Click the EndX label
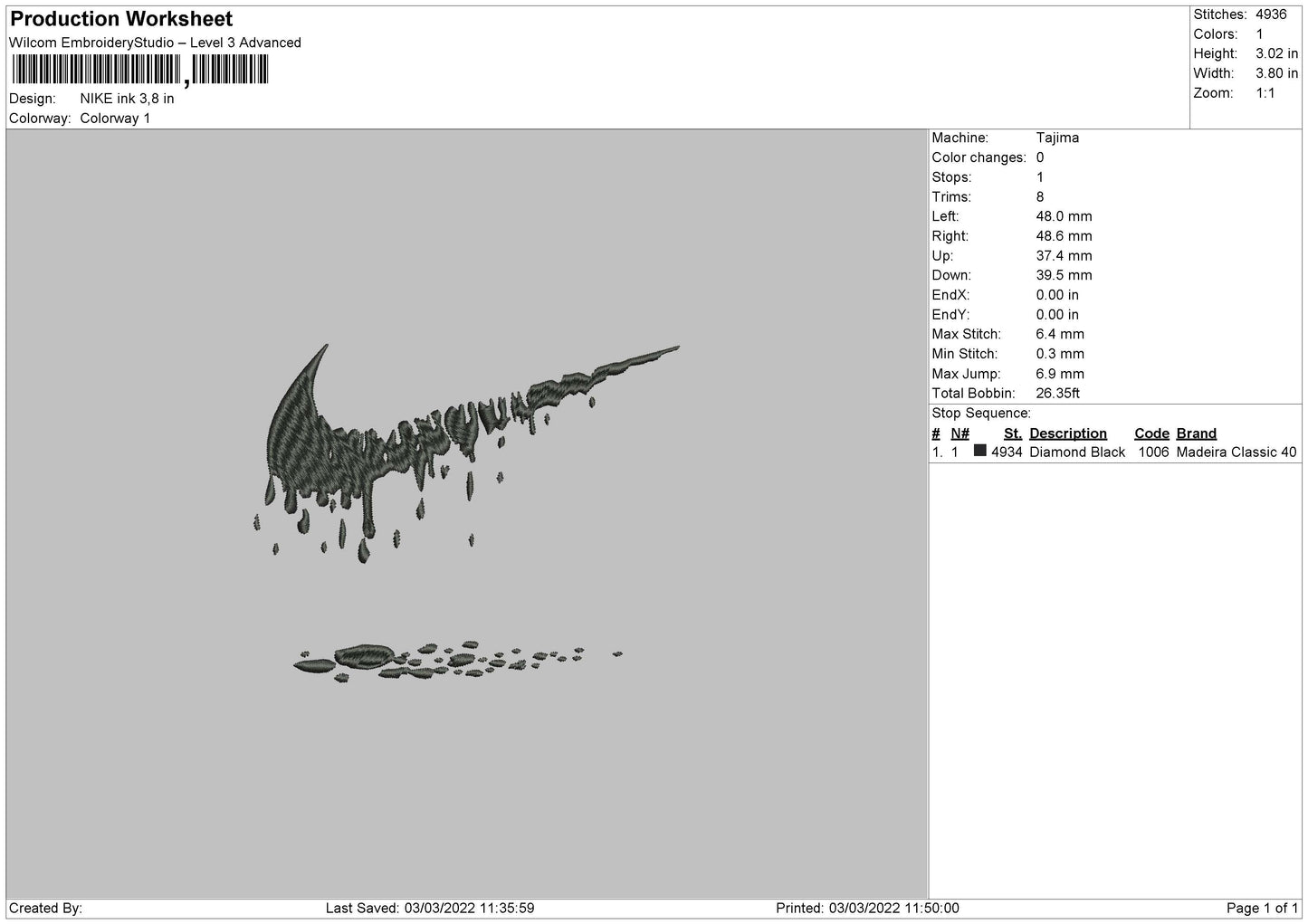The height and width of the screenshot is (924, 1308). tap(950, 295)
